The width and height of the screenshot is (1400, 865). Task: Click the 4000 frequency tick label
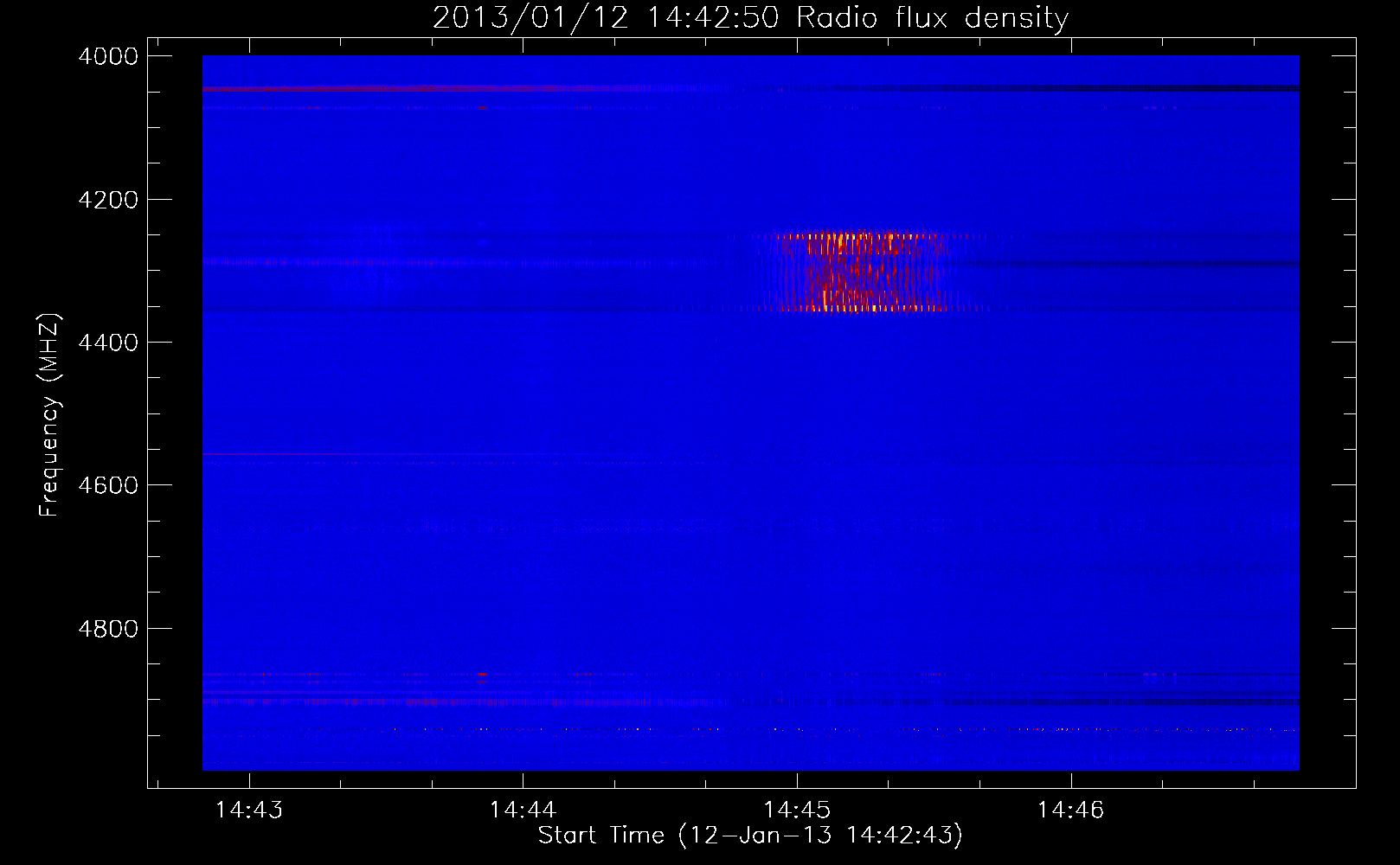108,56
